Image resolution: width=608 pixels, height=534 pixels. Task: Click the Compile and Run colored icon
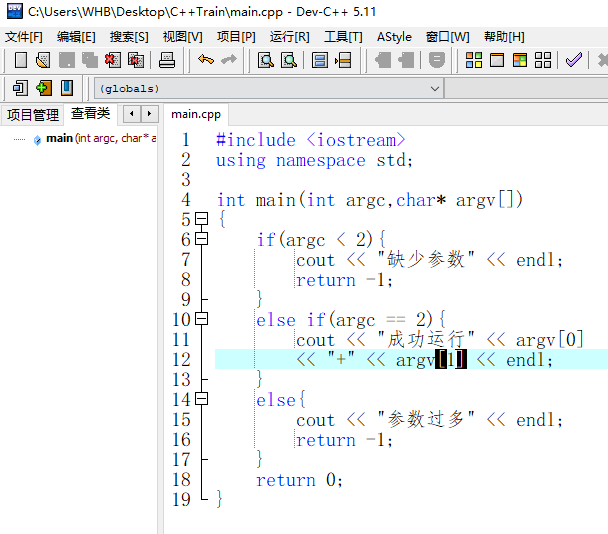(x=520, y=60)
